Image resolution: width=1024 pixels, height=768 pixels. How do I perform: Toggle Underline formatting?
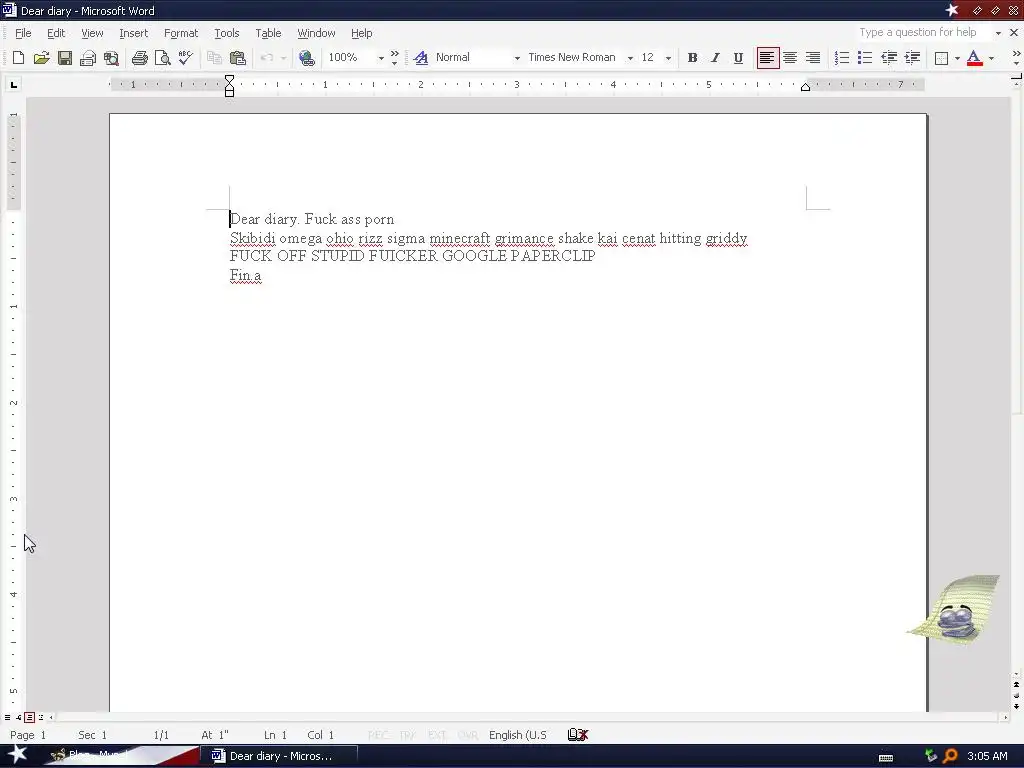(738, 58)
